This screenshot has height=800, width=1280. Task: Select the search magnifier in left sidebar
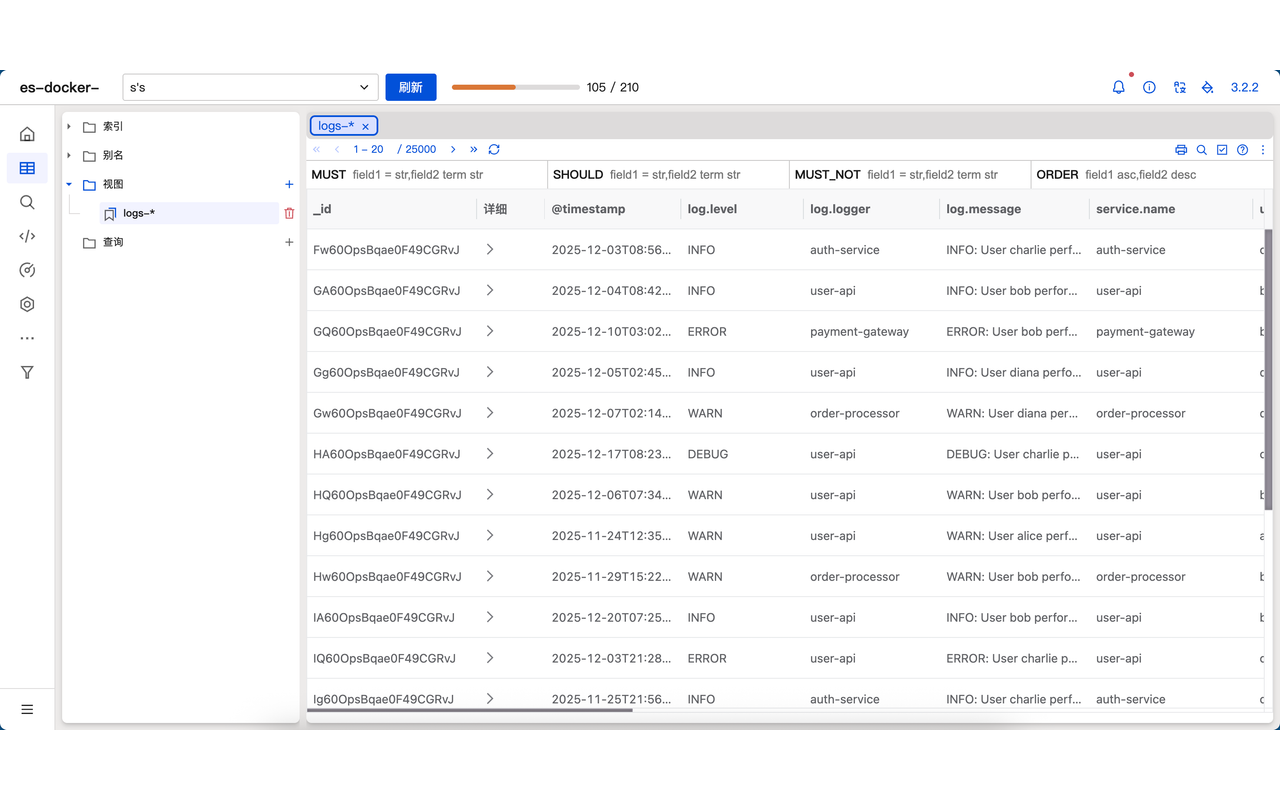click(x=27, y=202)
